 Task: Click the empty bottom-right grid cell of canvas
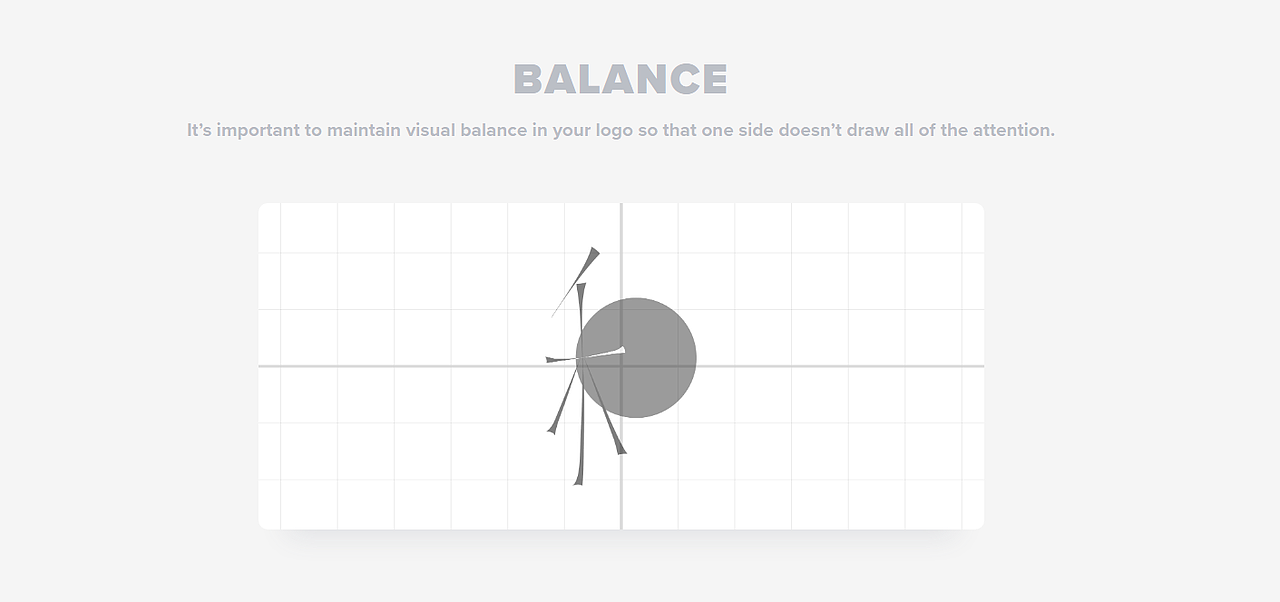pyautogui.click(x=933, y=504)
